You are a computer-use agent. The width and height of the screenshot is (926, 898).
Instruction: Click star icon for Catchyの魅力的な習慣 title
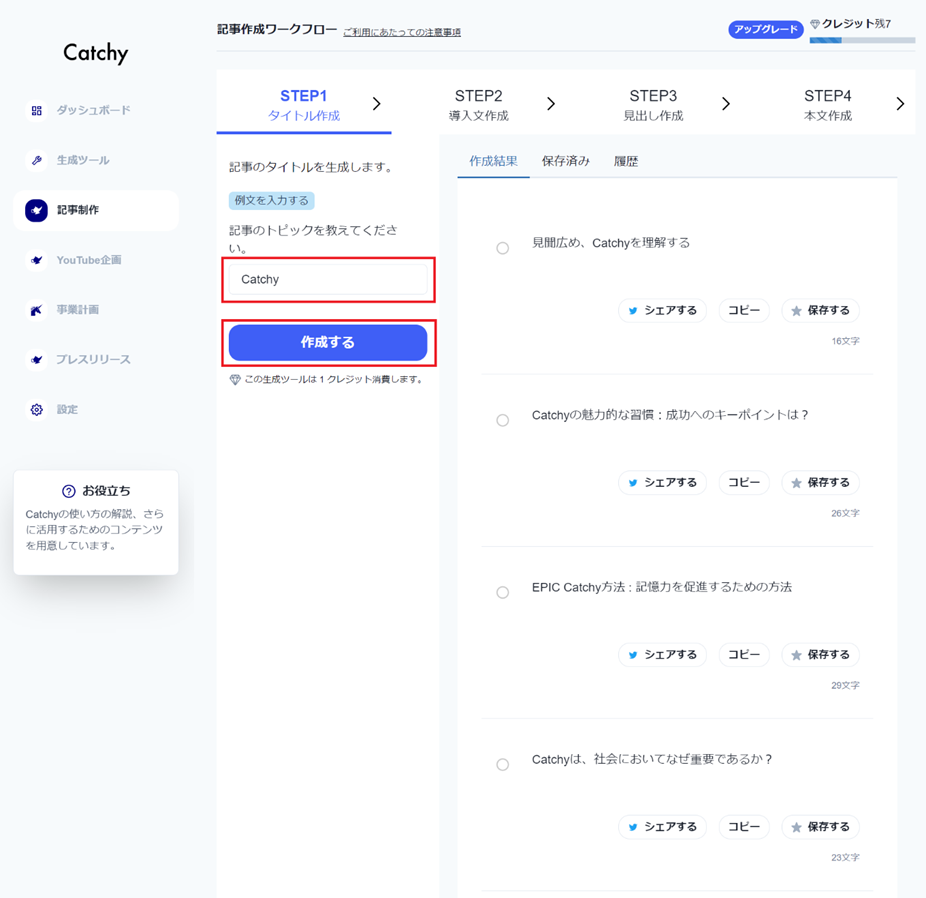[796, 483]
